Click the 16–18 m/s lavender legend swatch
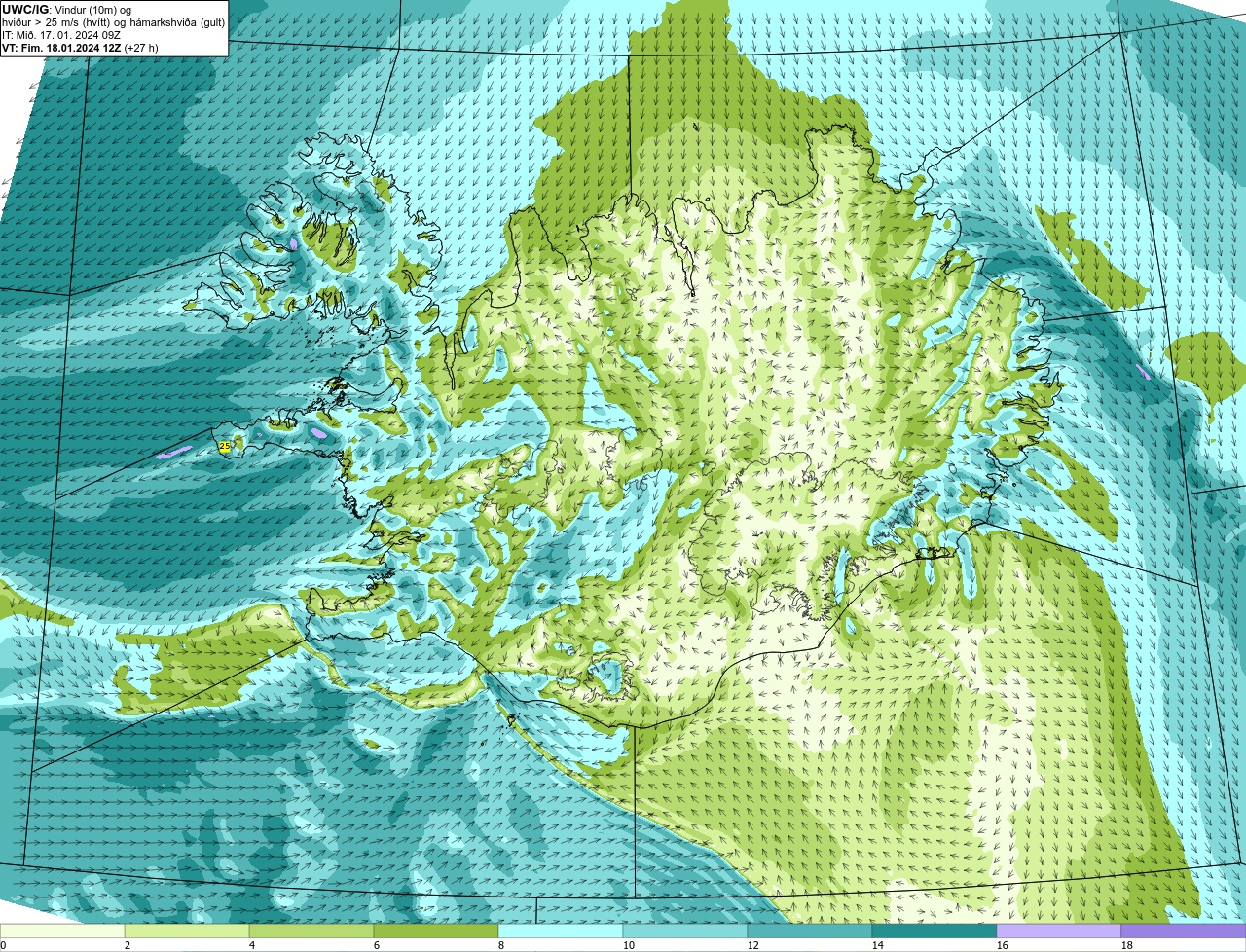The image size is (1246, 952). [1059, 931]
